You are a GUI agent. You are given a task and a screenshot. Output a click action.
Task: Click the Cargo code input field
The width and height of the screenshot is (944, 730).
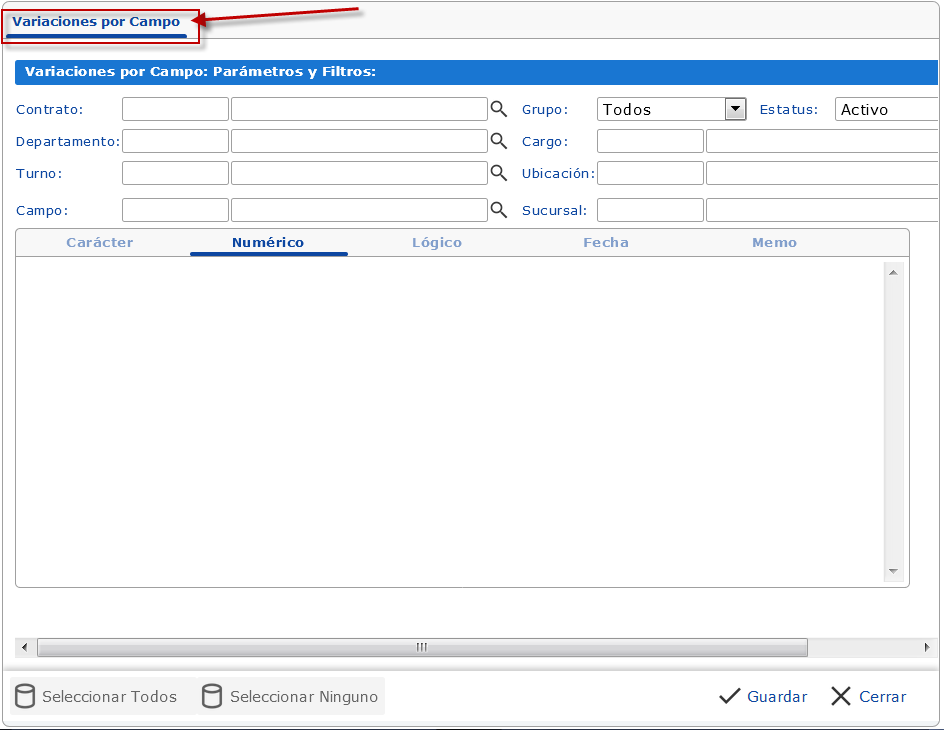pyautogui.click(x=650, y=141)
